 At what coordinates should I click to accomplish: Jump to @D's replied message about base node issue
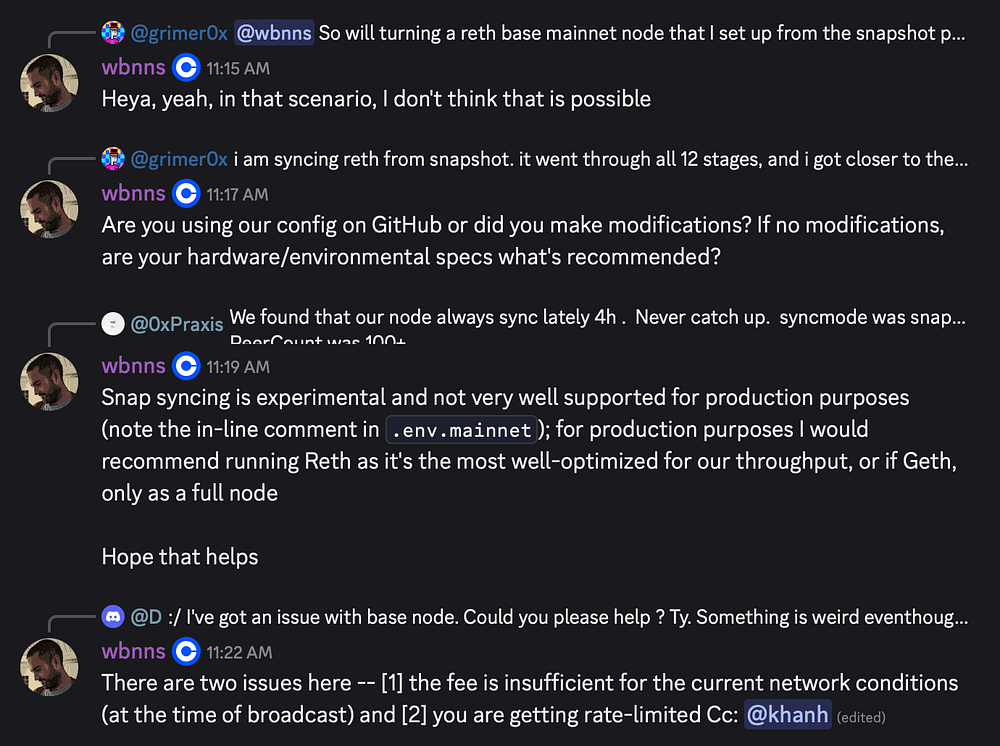click(567, 617)
